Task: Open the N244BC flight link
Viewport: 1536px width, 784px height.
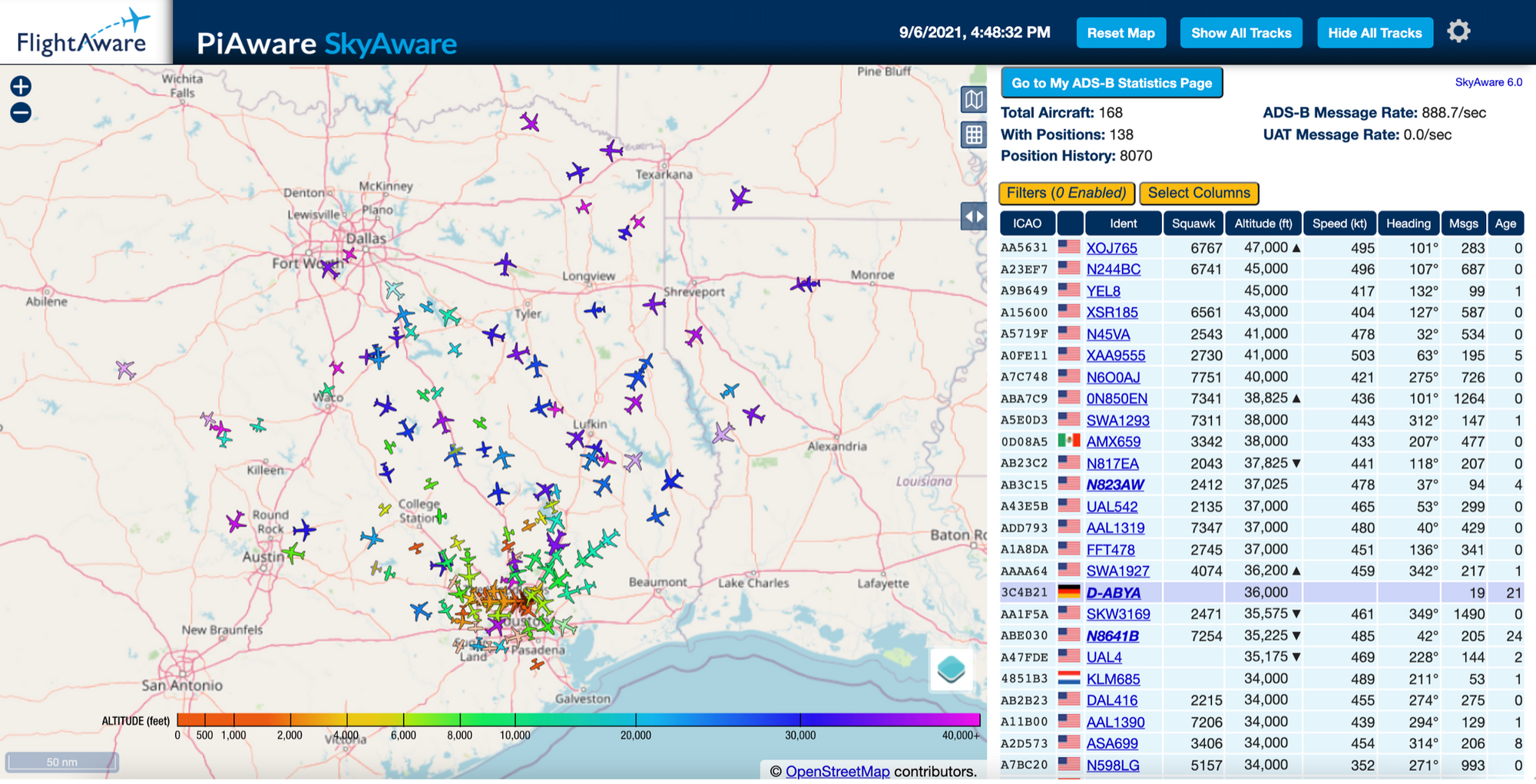Action: [1113, 270]
